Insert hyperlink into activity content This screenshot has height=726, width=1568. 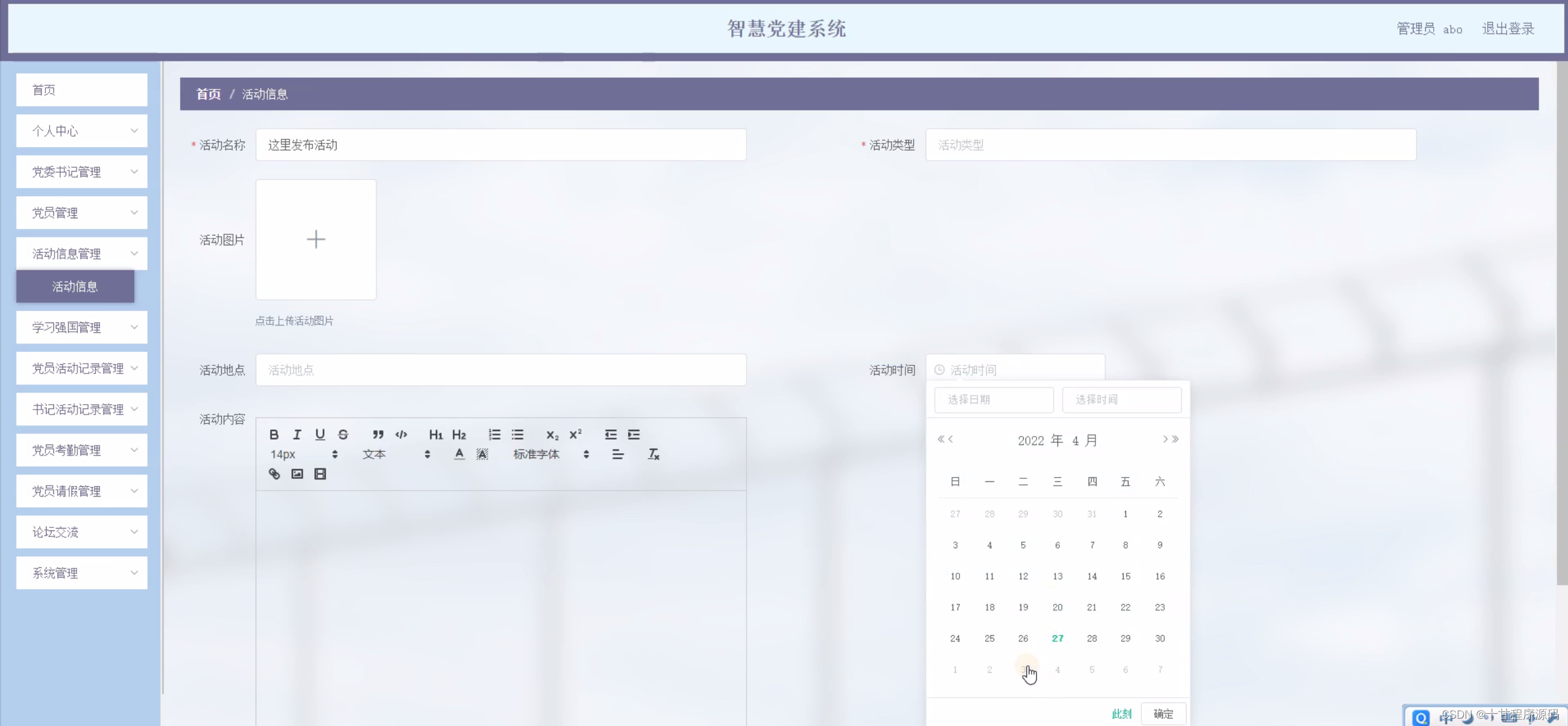pyautogui.click(x=274, y=473)
